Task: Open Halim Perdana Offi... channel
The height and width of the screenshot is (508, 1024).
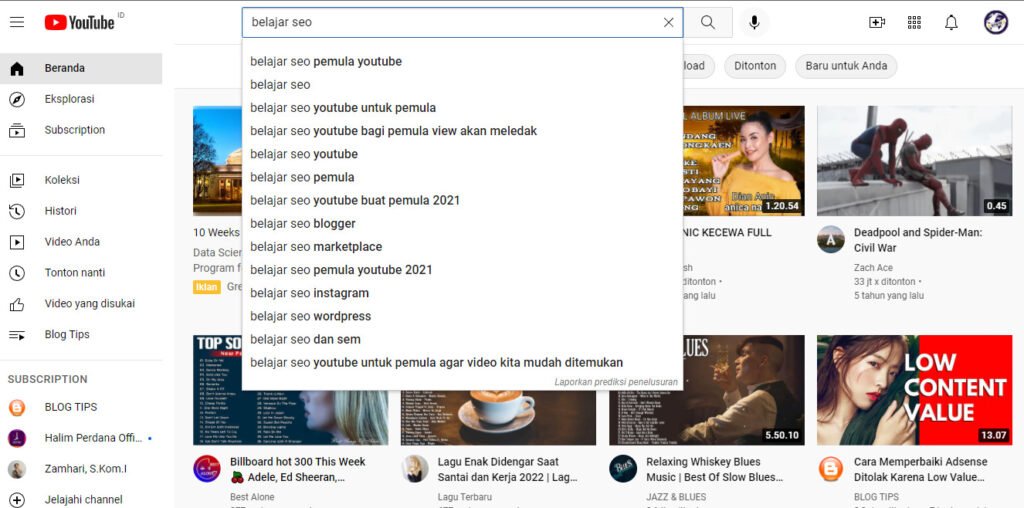Action: 81,437
